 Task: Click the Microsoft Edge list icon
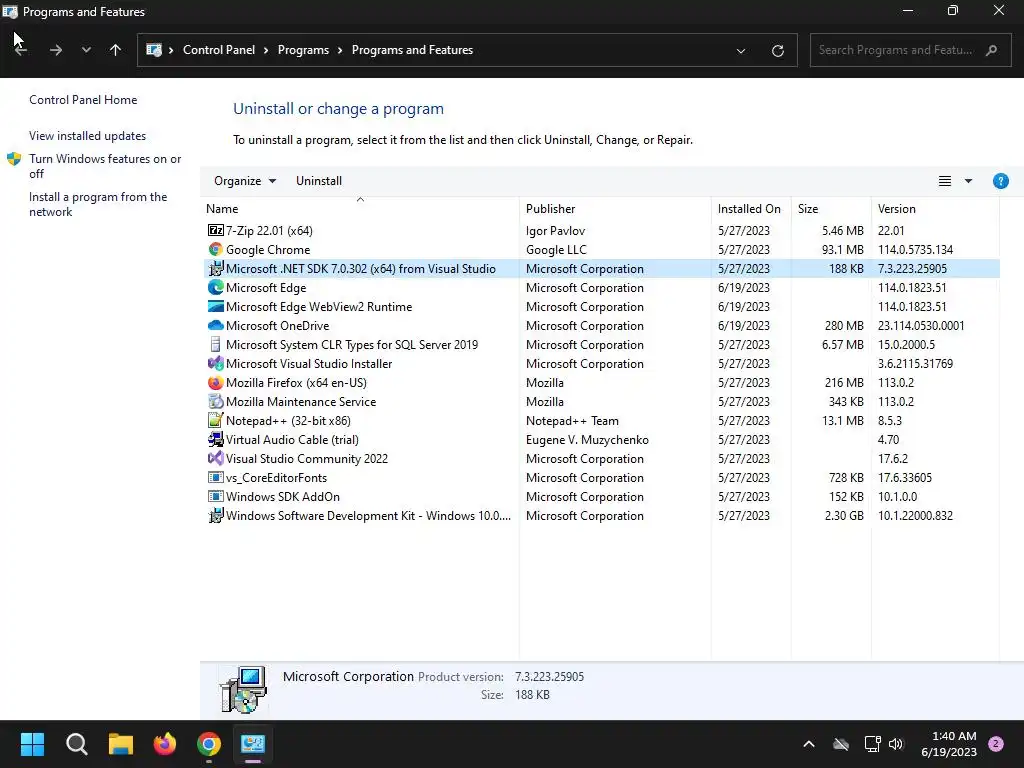216,287
